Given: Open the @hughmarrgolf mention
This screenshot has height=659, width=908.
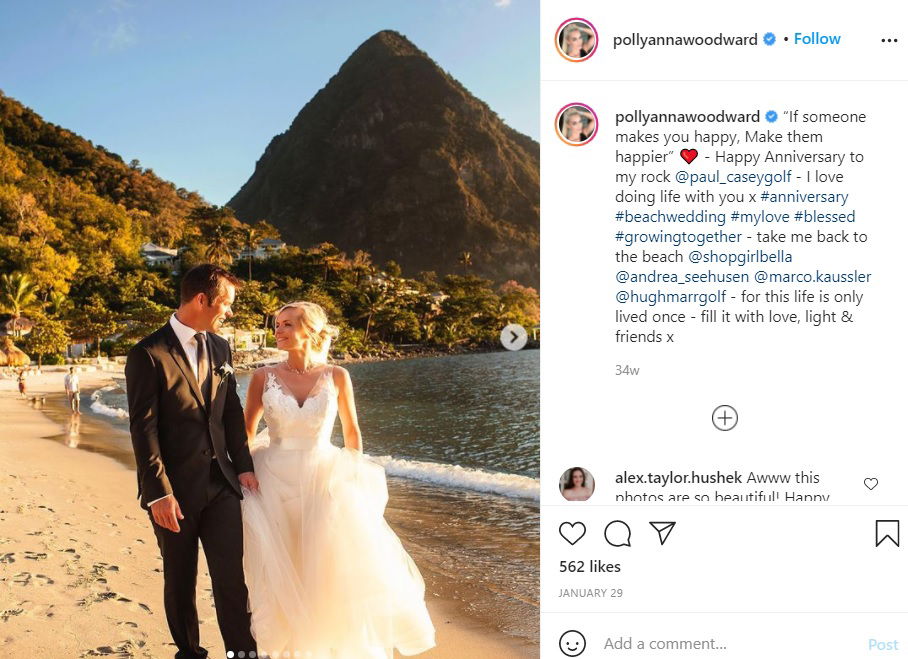Looking at the screenshot, I should tap(670, 296).
